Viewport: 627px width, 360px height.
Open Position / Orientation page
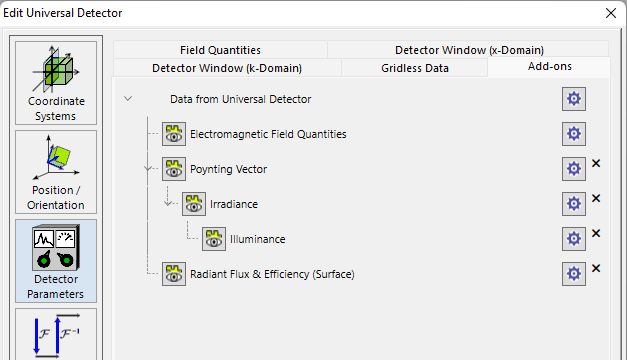(x=56, y=172)
